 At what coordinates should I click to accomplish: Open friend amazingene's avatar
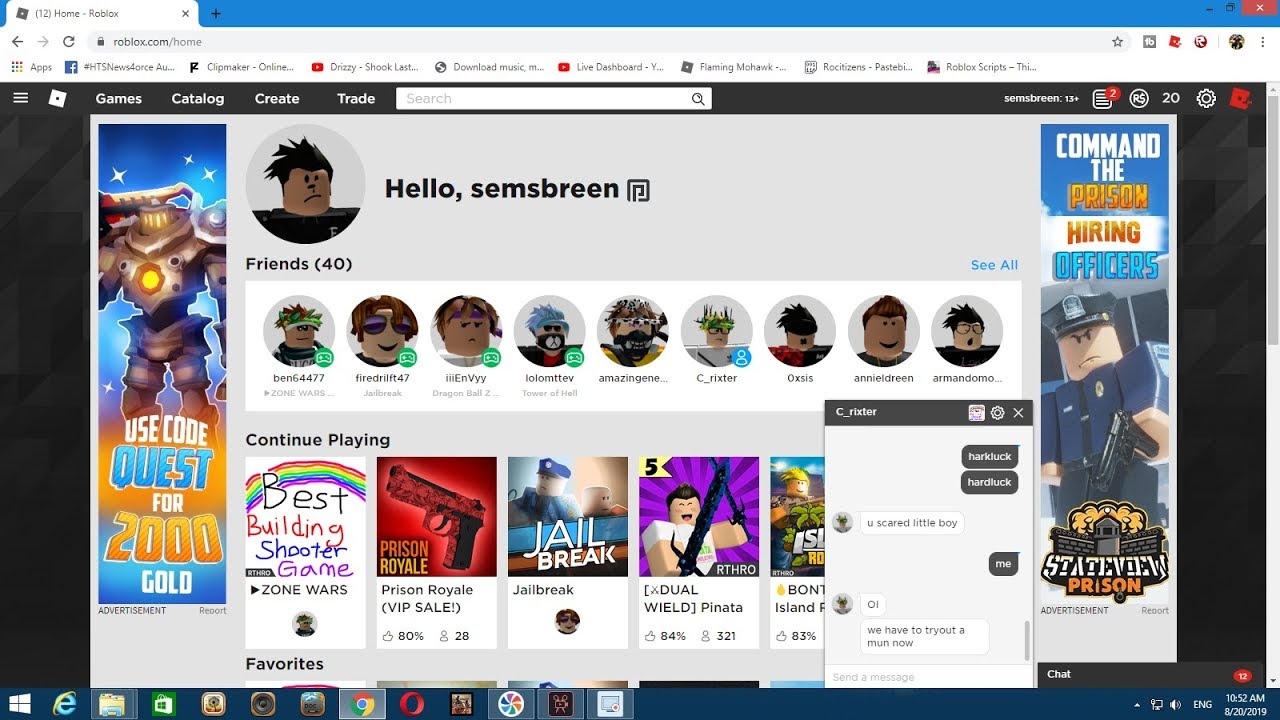point(633,331)
